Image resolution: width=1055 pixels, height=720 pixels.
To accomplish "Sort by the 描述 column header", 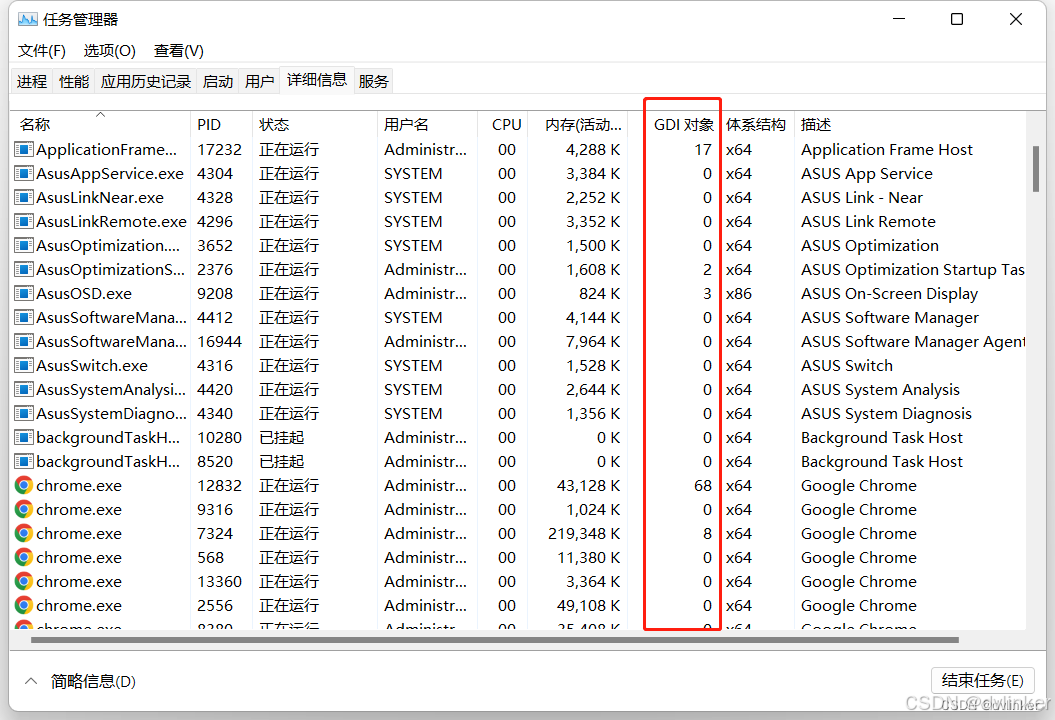I will click(x=910, y=124).
